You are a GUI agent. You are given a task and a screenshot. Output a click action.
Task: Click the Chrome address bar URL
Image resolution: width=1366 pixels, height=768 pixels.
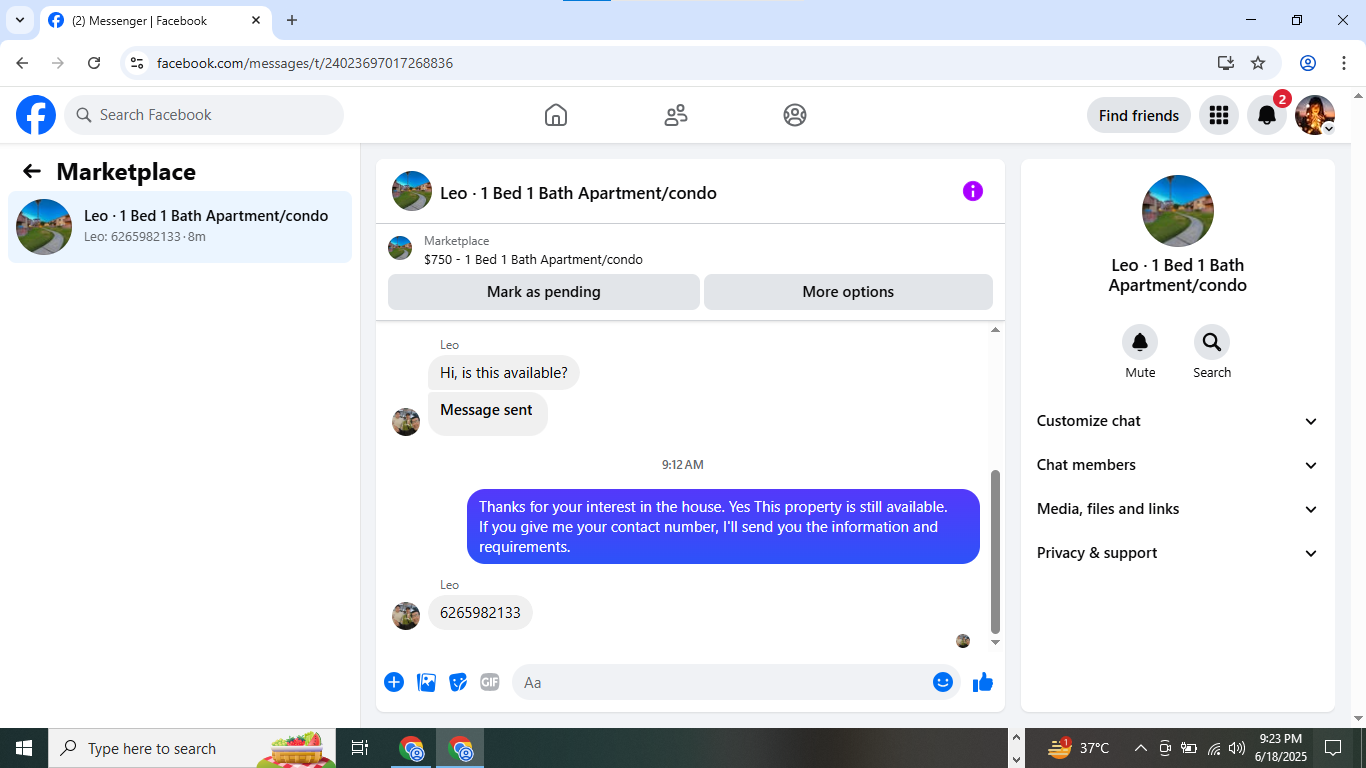pyautogui.click(x=305, y=63)
